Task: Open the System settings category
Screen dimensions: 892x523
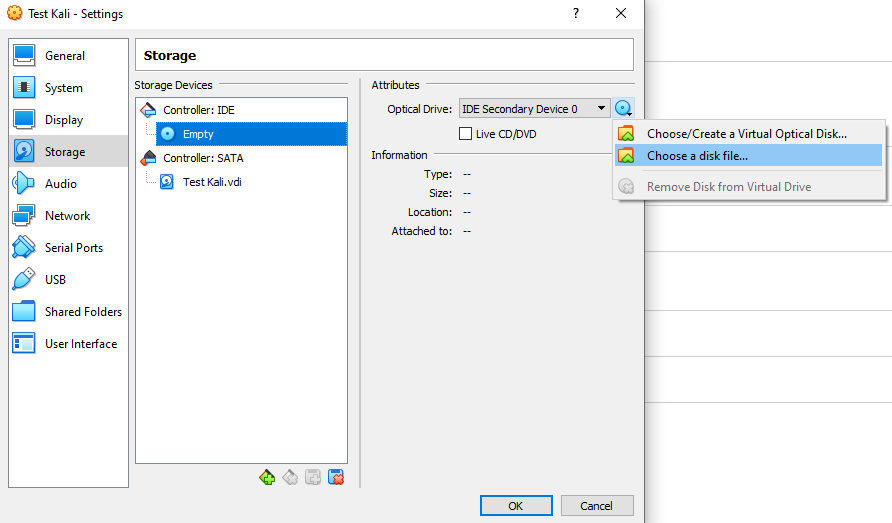Action: coord(63,88)
